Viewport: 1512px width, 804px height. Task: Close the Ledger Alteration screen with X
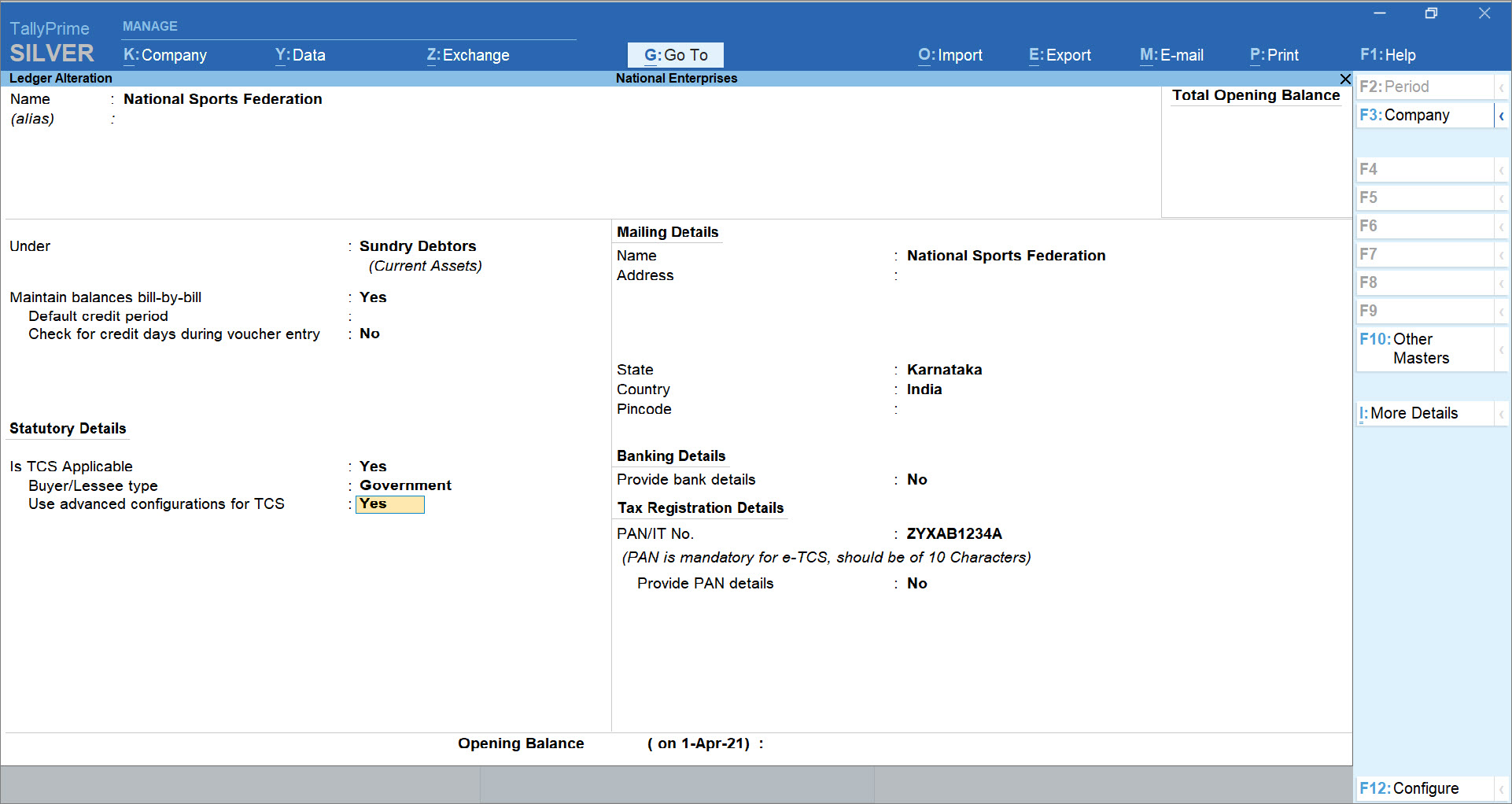click(x=1345, y=79)
